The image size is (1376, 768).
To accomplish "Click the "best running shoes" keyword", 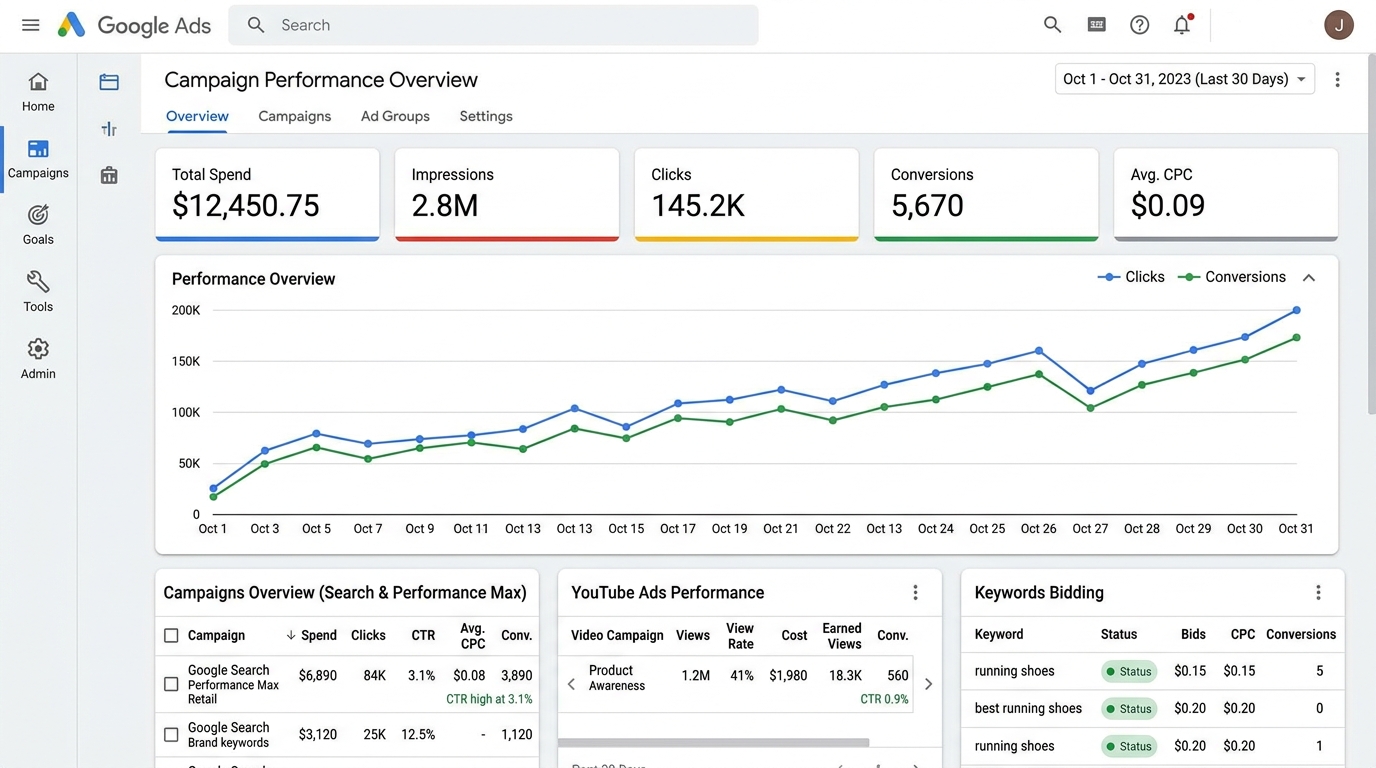I will pyautogui.click(x=1028, y=709).
